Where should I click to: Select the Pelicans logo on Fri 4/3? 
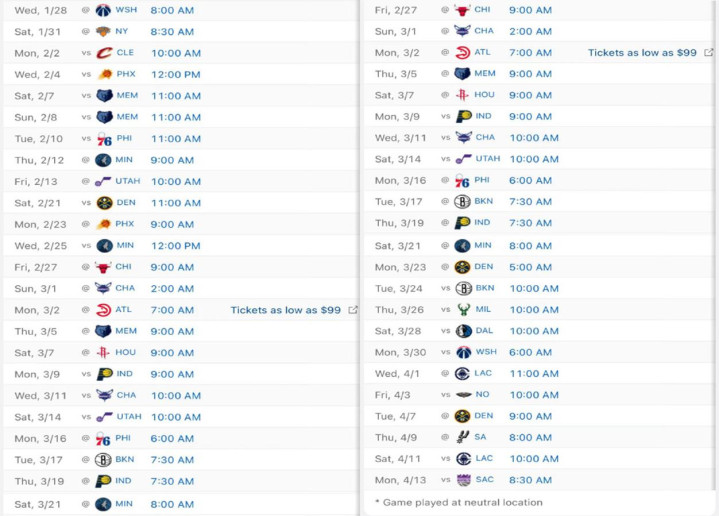464,394
